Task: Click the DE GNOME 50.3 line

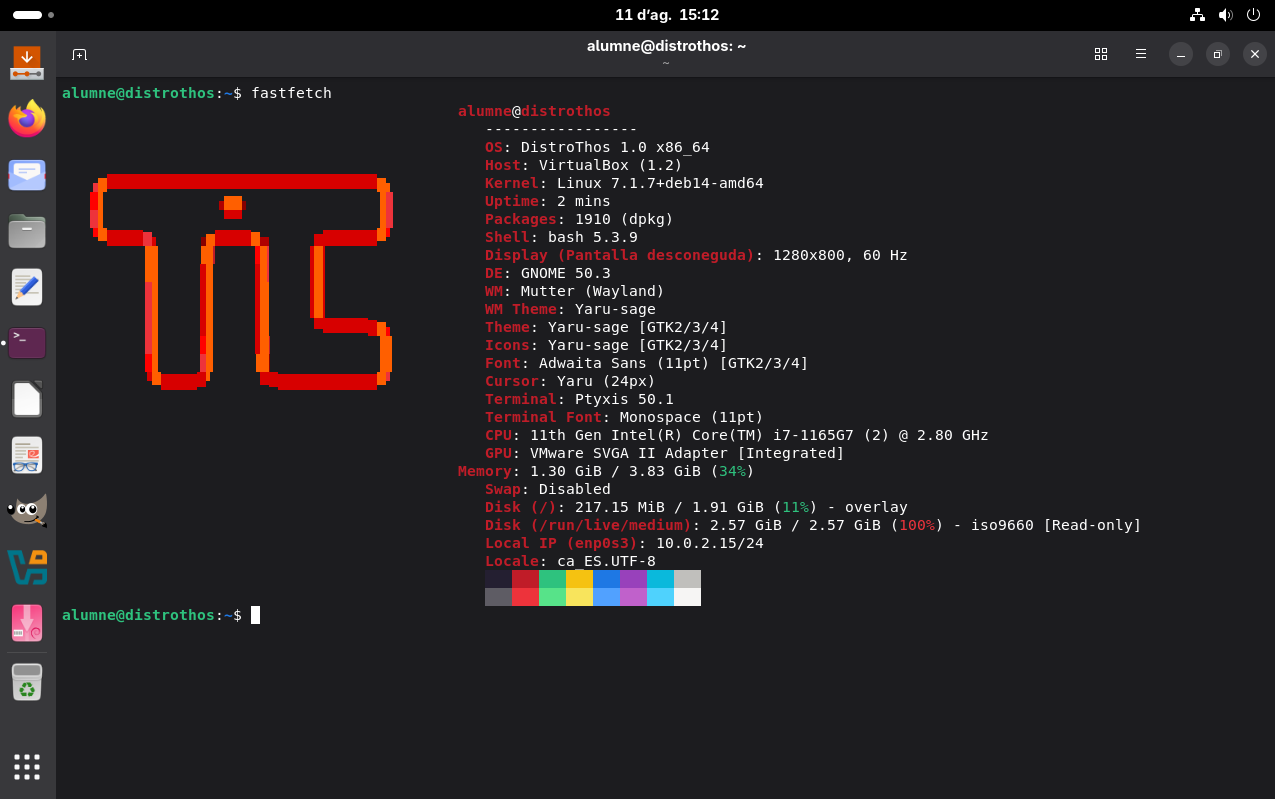Action: pos(548,273)
